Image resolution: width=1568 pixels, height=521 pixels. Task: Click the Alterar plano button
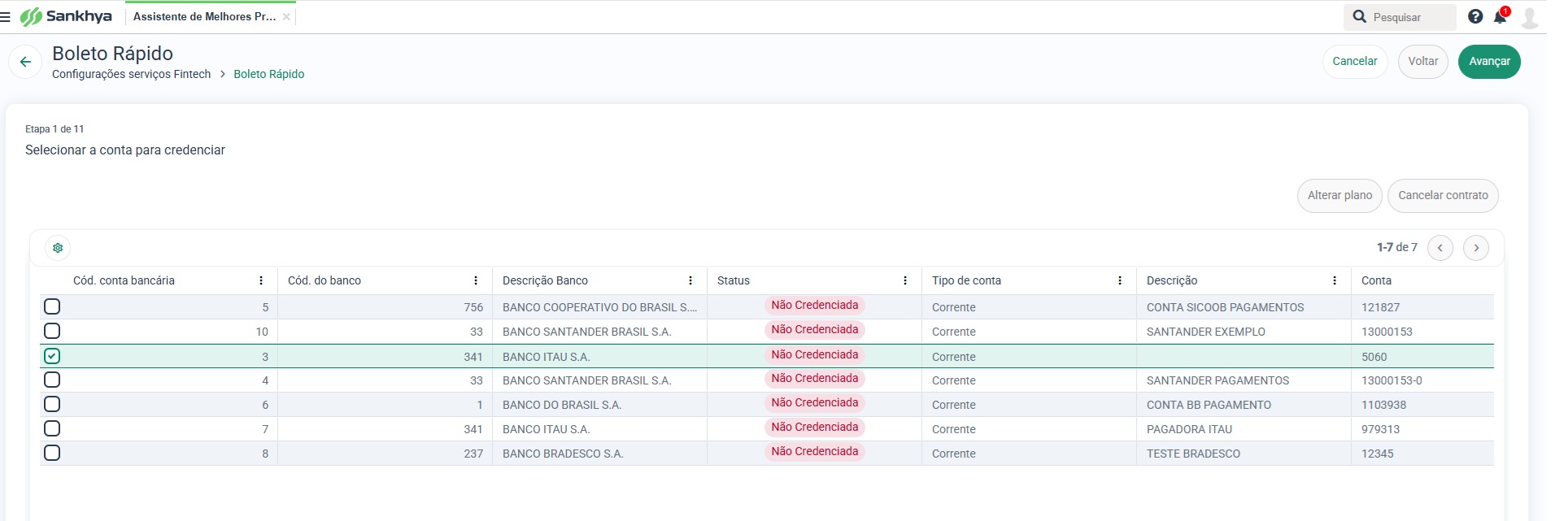tap(1339, 196)
